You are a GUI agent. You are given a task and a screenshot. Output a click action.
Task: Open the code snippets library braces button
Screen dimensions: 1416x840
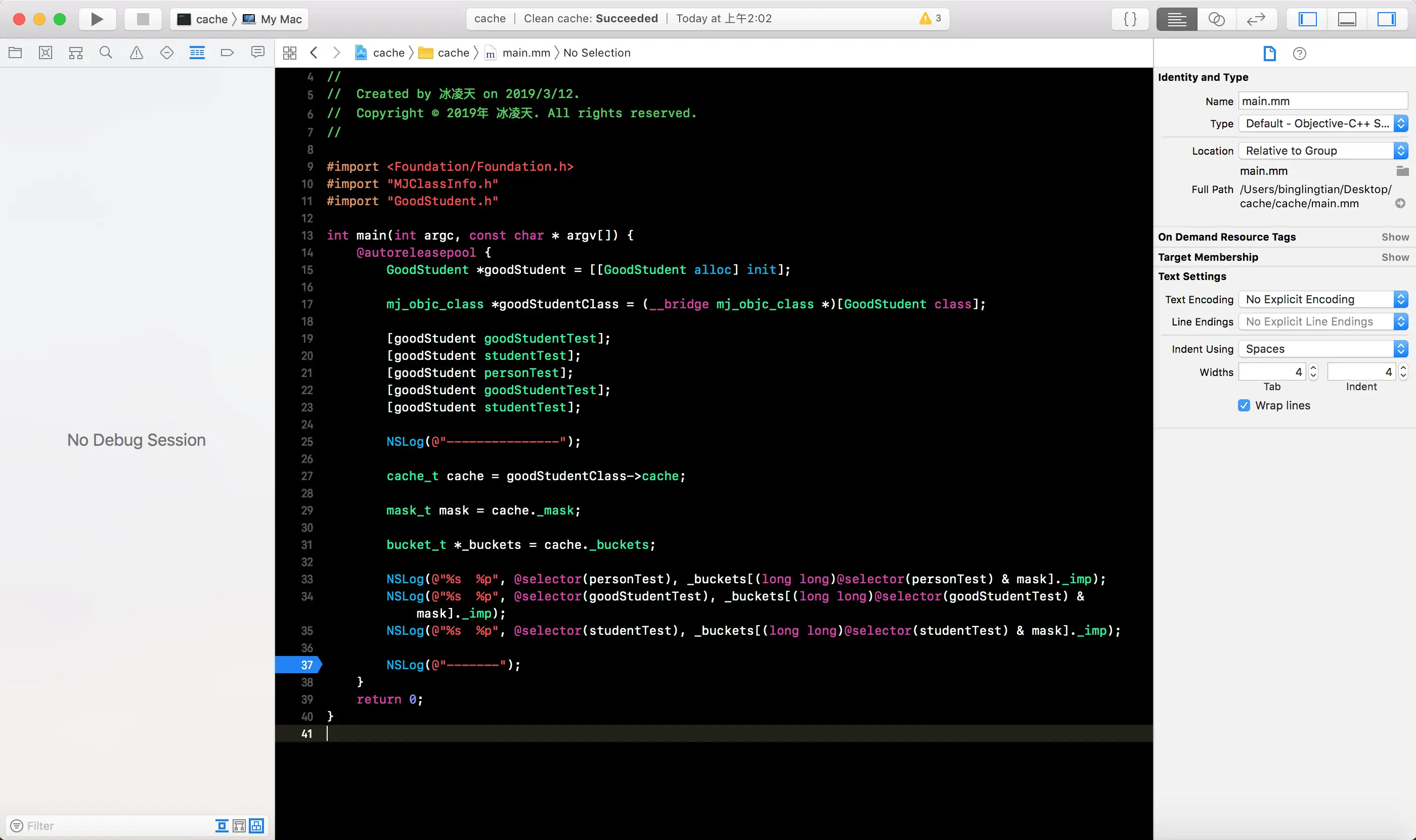click(1130, 19)
